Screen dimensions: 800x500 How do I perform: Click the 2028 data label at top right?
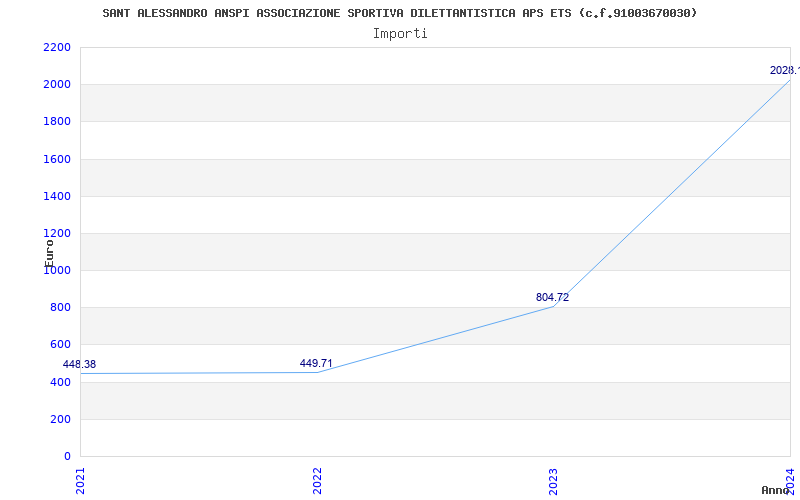coord(785,70)
